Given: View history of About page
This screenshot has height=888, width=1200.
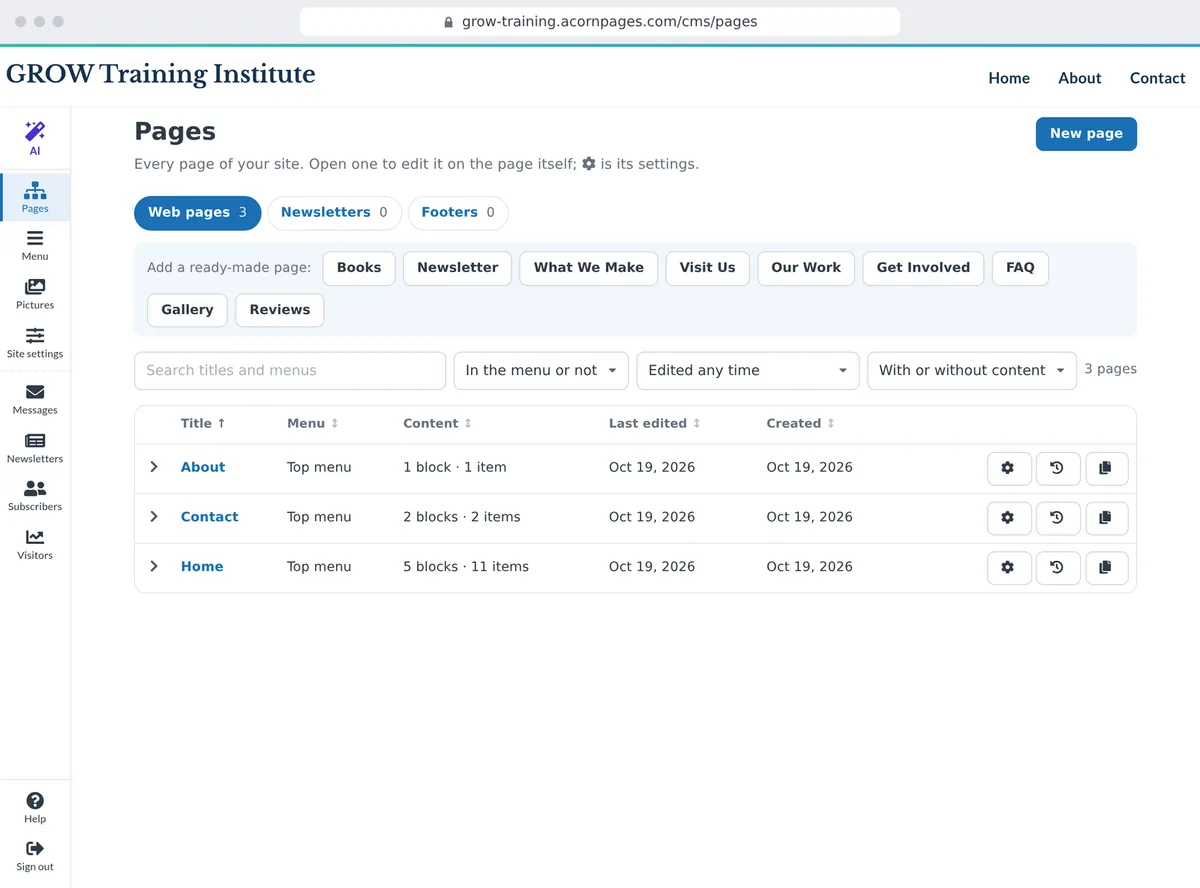Looking at the screenshot, I should click(1058, 468).
